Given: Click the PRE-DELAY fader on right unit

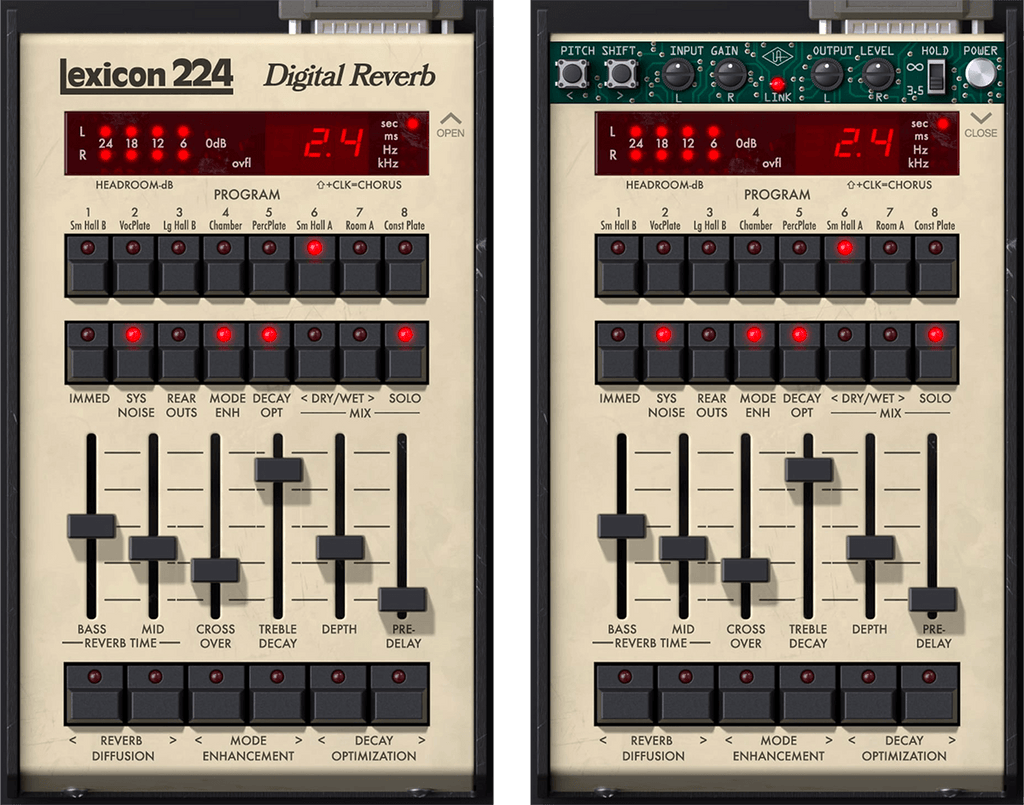Looking at the screenshot, I should [932, 599].
